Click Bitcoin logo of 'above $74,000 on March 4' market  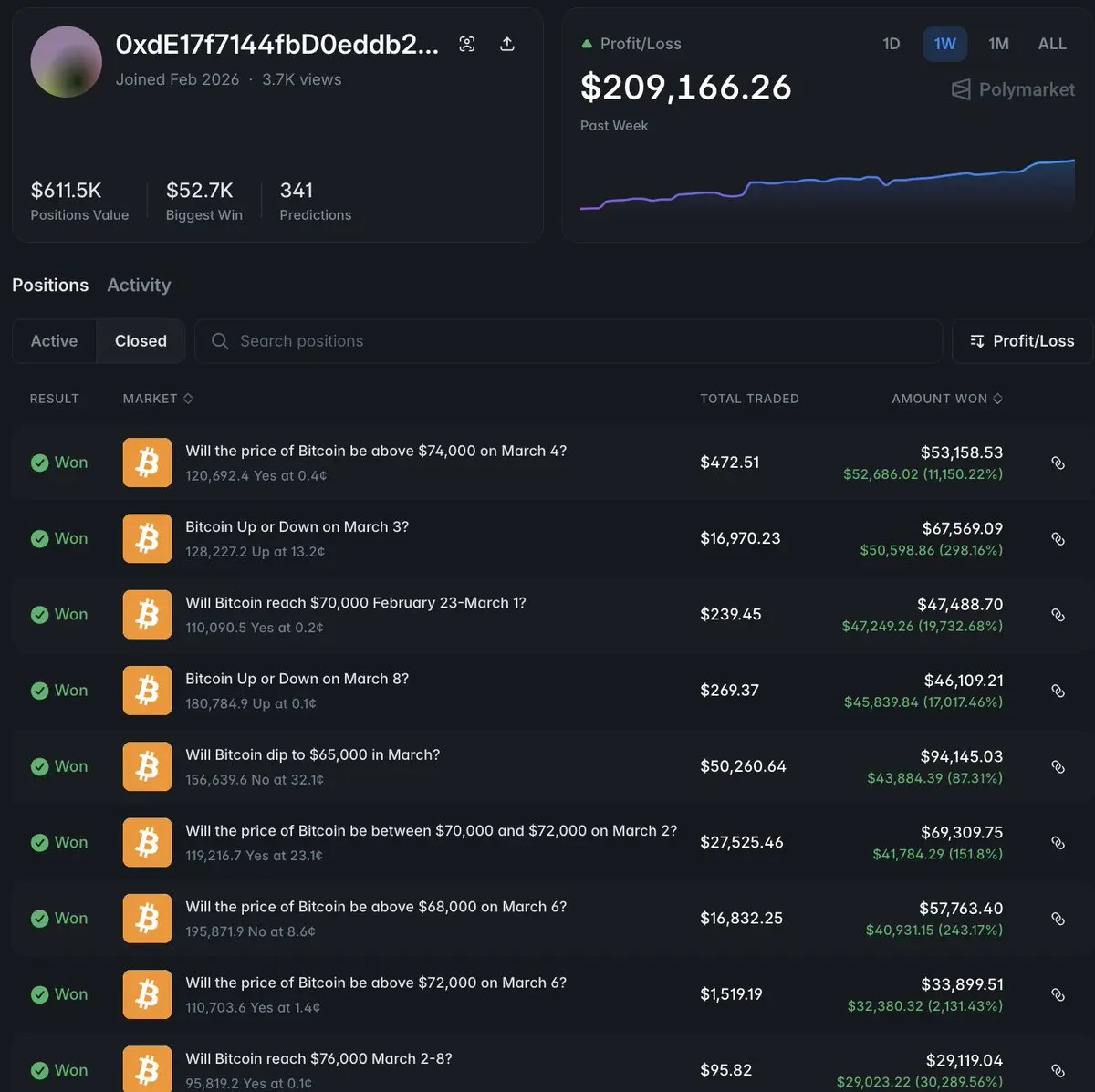147,463
